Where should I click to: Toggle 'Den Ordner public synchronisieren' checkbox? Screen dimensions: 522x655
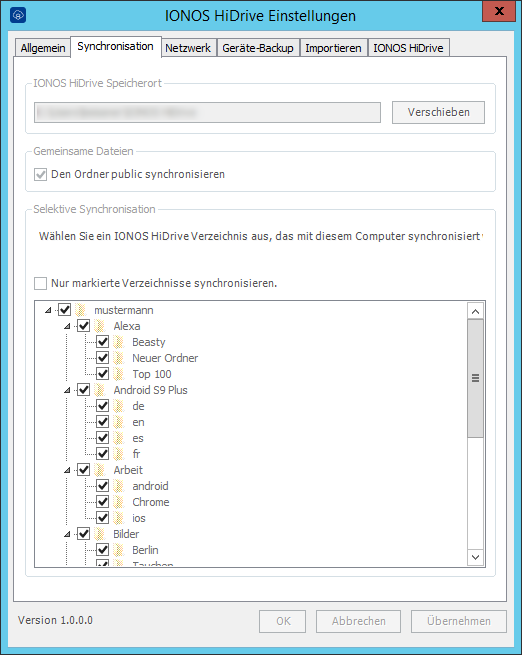coord(41,174)
